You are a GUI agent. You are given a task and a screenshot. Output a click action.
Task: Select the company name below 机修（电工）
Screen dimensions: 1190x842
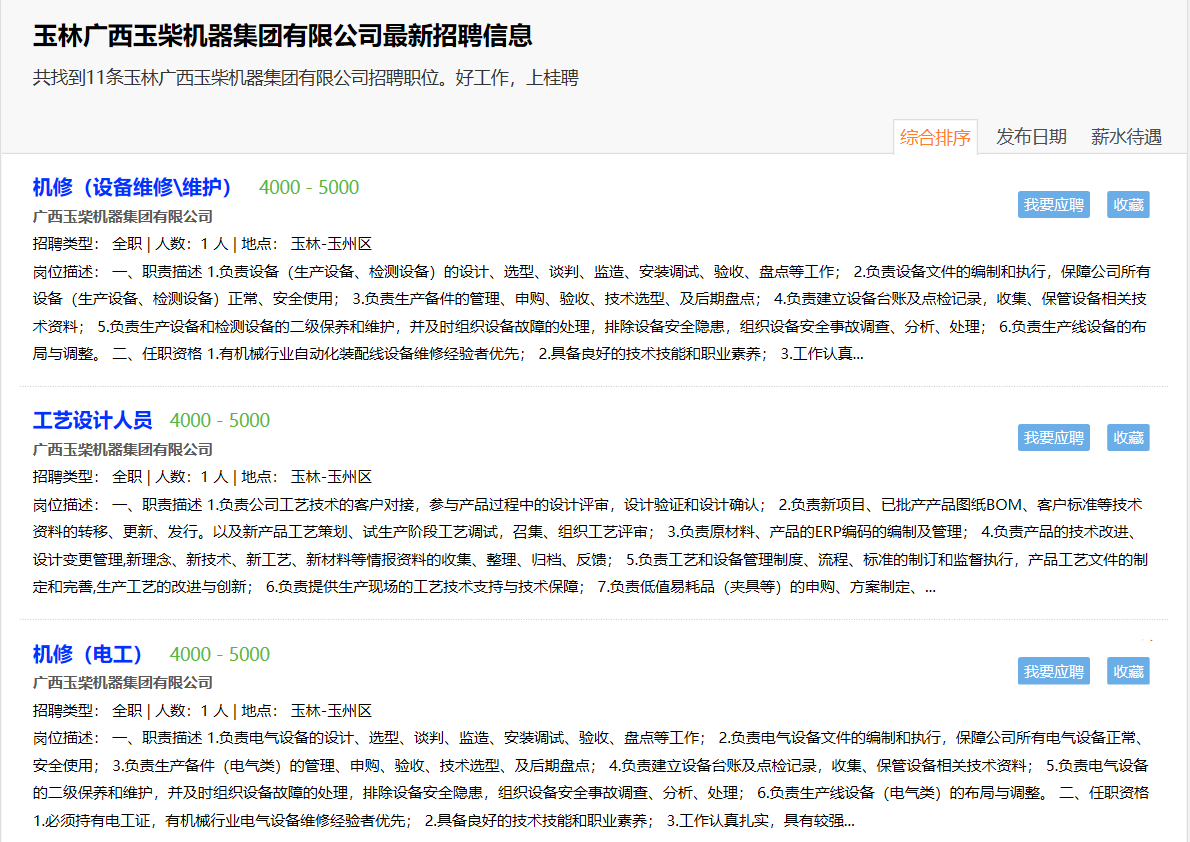[x=123, y=683]
